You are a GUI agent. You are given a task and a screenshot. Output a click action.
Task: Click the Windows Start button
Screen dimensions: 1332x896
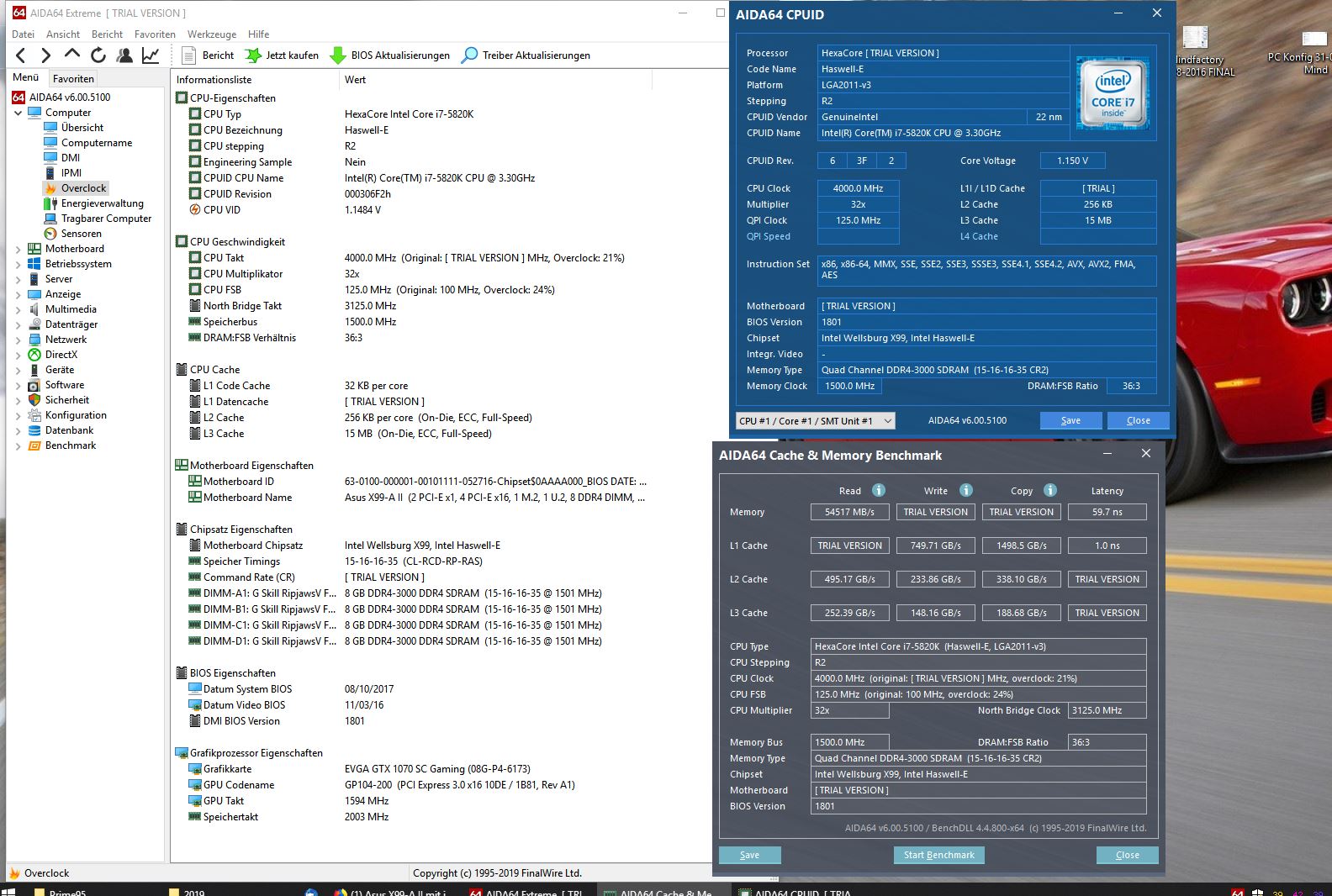pyautogui.click(x=9, y=891)
